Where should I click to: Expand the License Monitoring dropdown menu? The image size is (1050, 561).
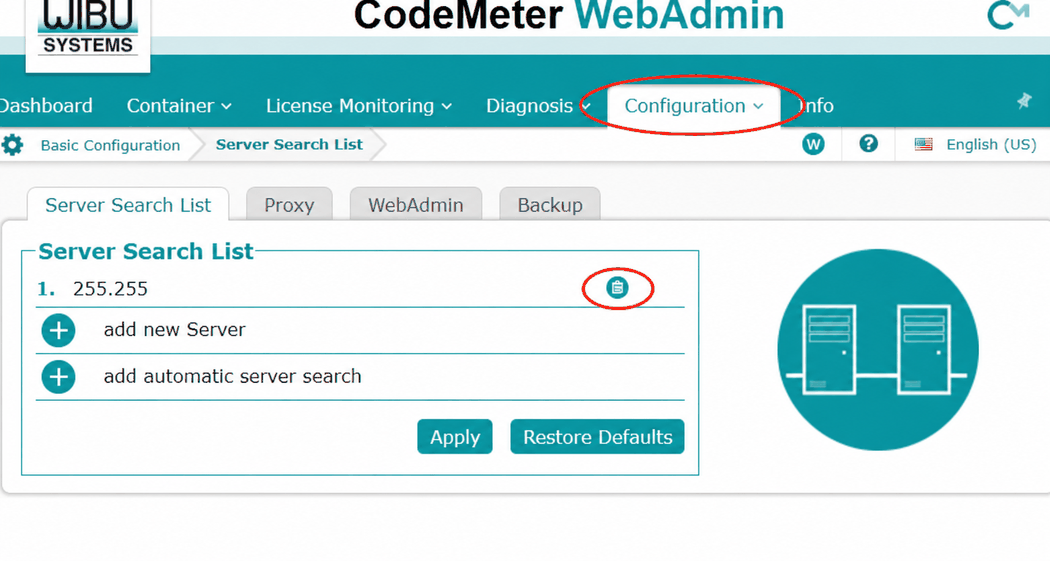(358, 106)
